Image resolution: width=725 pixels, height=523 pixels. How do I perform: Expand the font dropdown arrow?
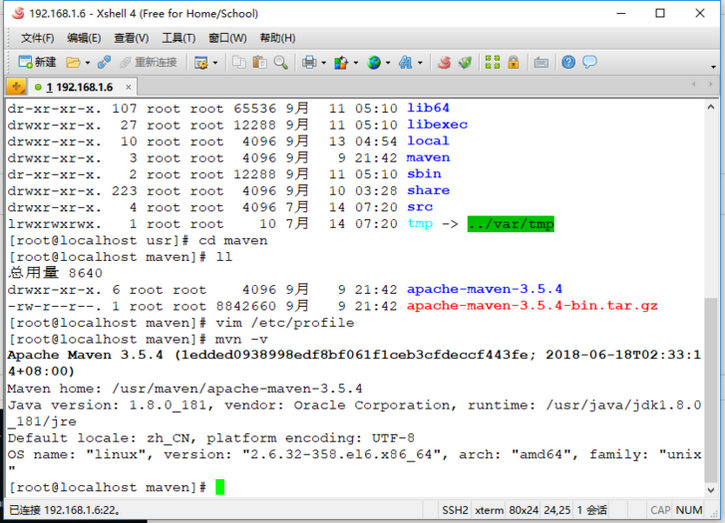pos(419,62)
